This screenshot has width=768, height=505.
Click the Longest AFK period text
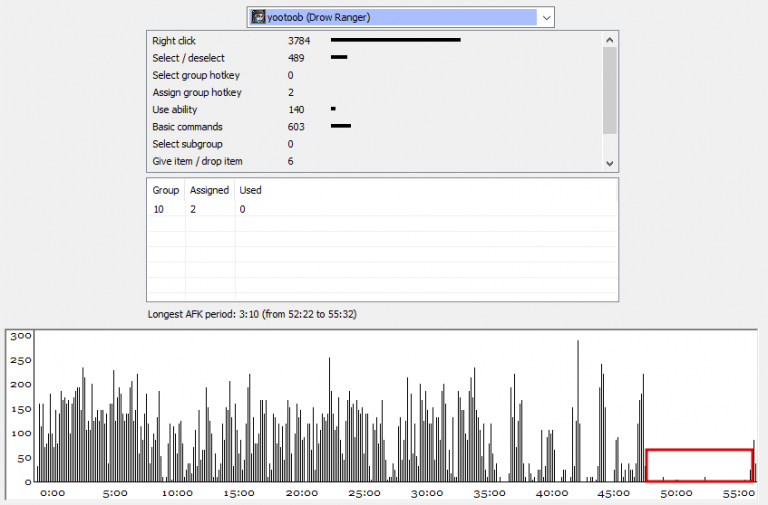pyautogui.click(x=252, y=314)
